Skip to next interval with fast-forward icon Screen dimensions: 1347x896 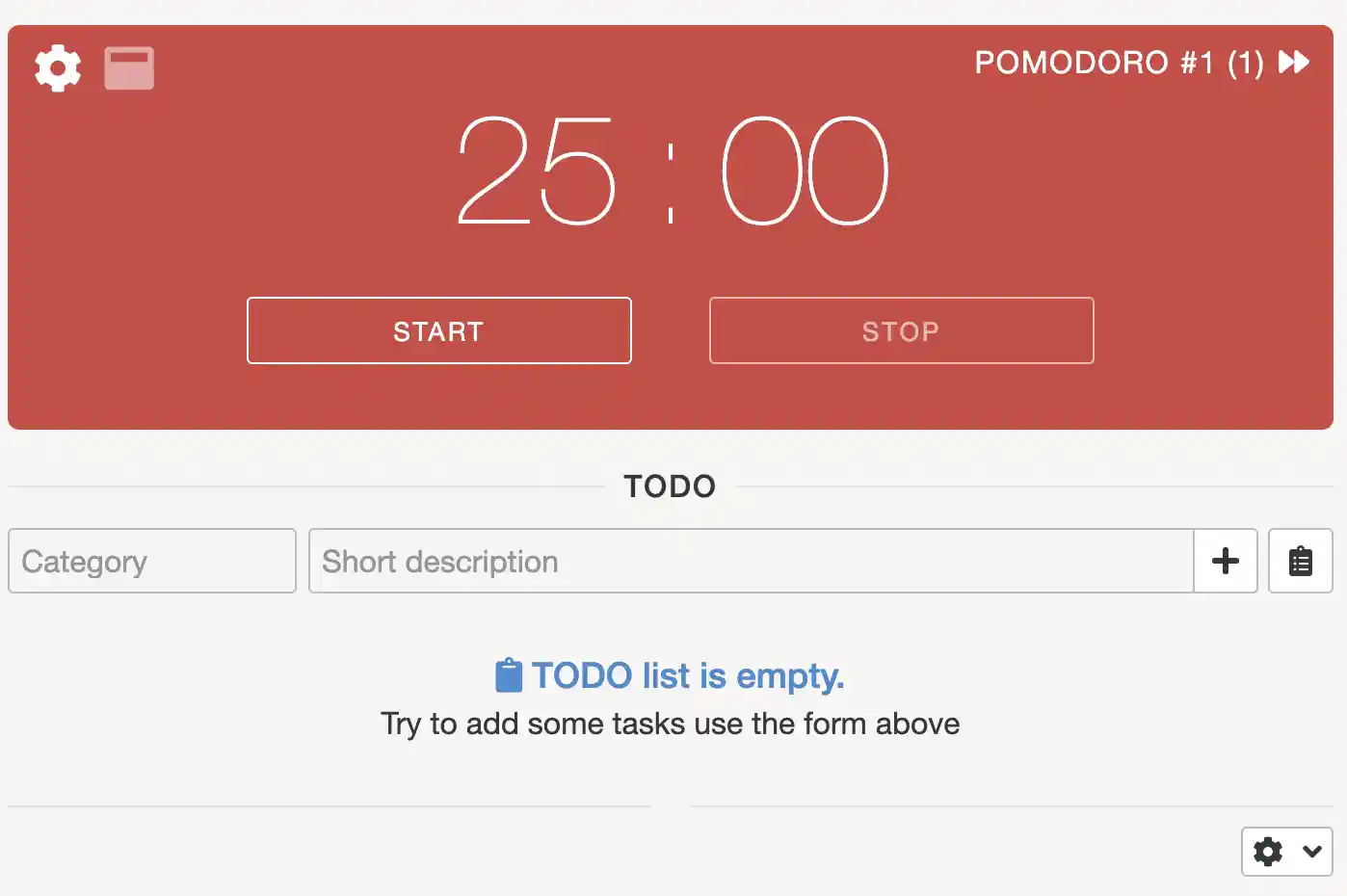pyautogui.click(x=1294, y=63)
